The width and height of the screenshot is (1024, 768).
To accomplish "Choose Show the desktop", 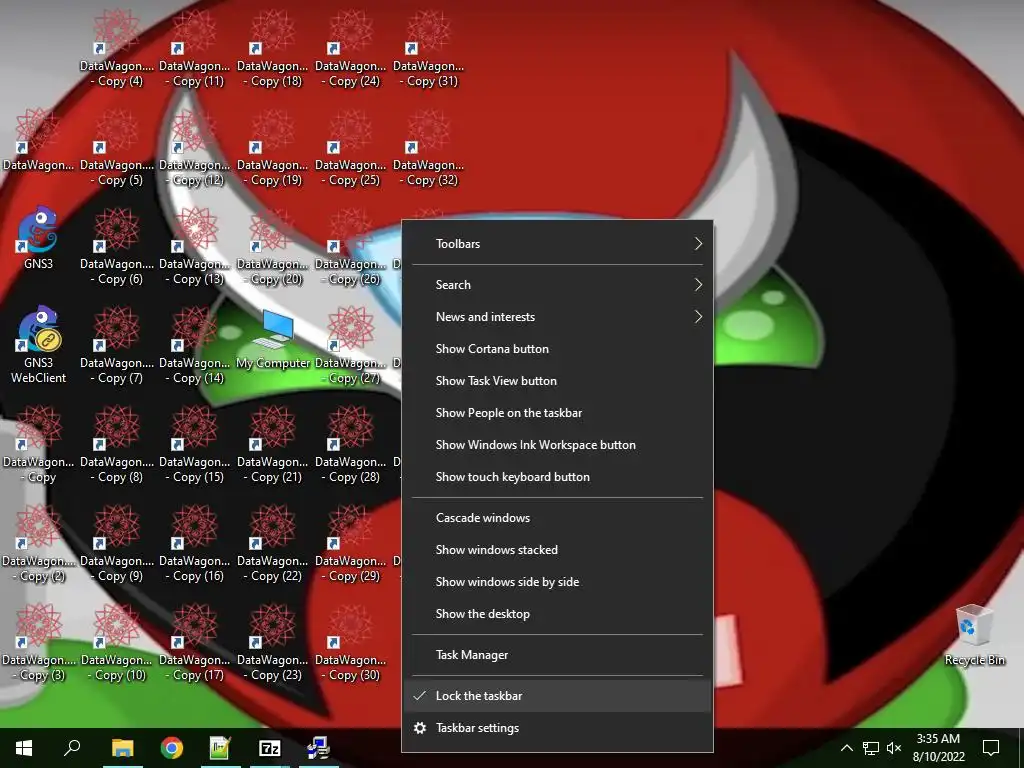I will 557,614.
